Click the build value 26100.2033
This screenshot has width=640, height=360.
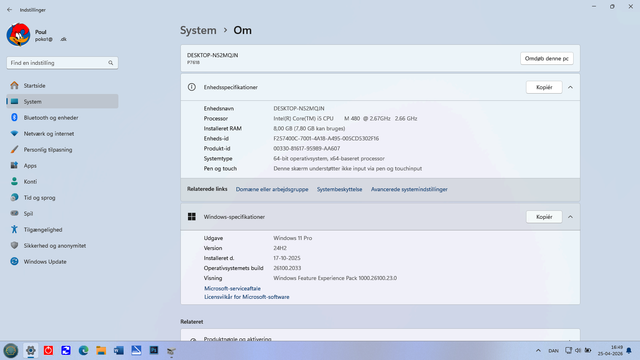[x=287, y=268]
